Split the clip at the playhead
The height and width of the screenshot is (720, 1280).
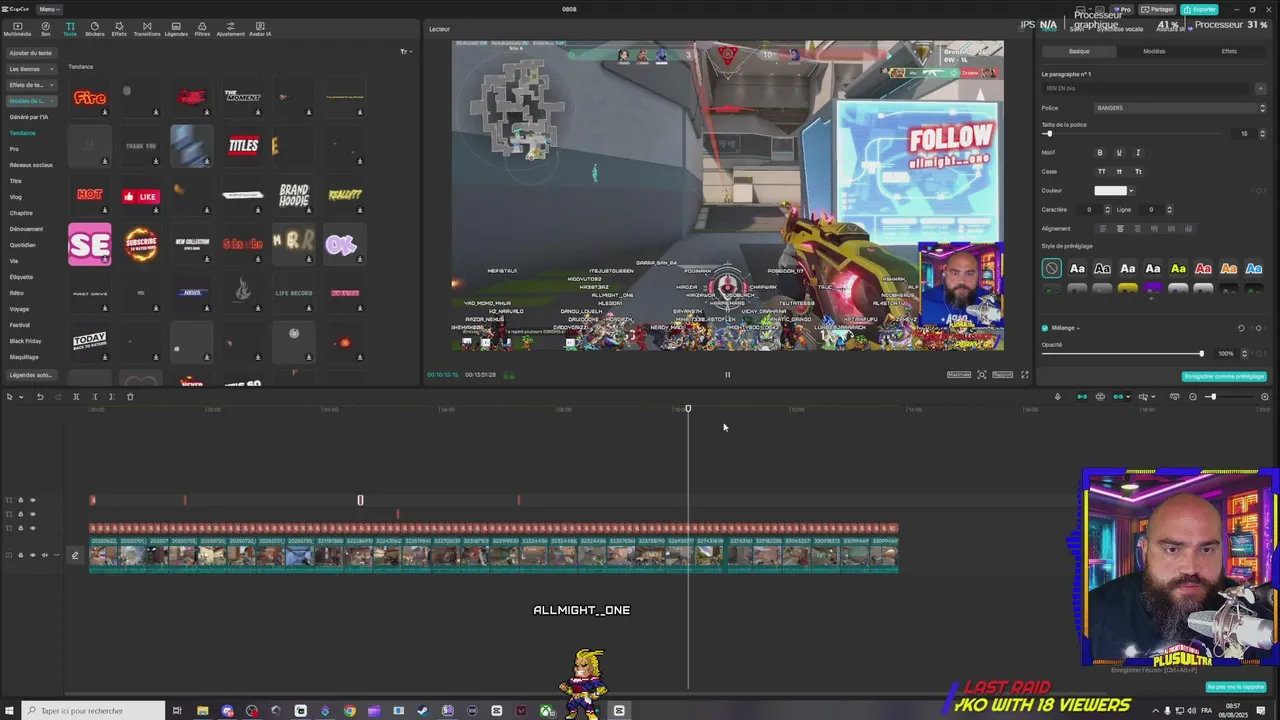click(x=76, y=397)
